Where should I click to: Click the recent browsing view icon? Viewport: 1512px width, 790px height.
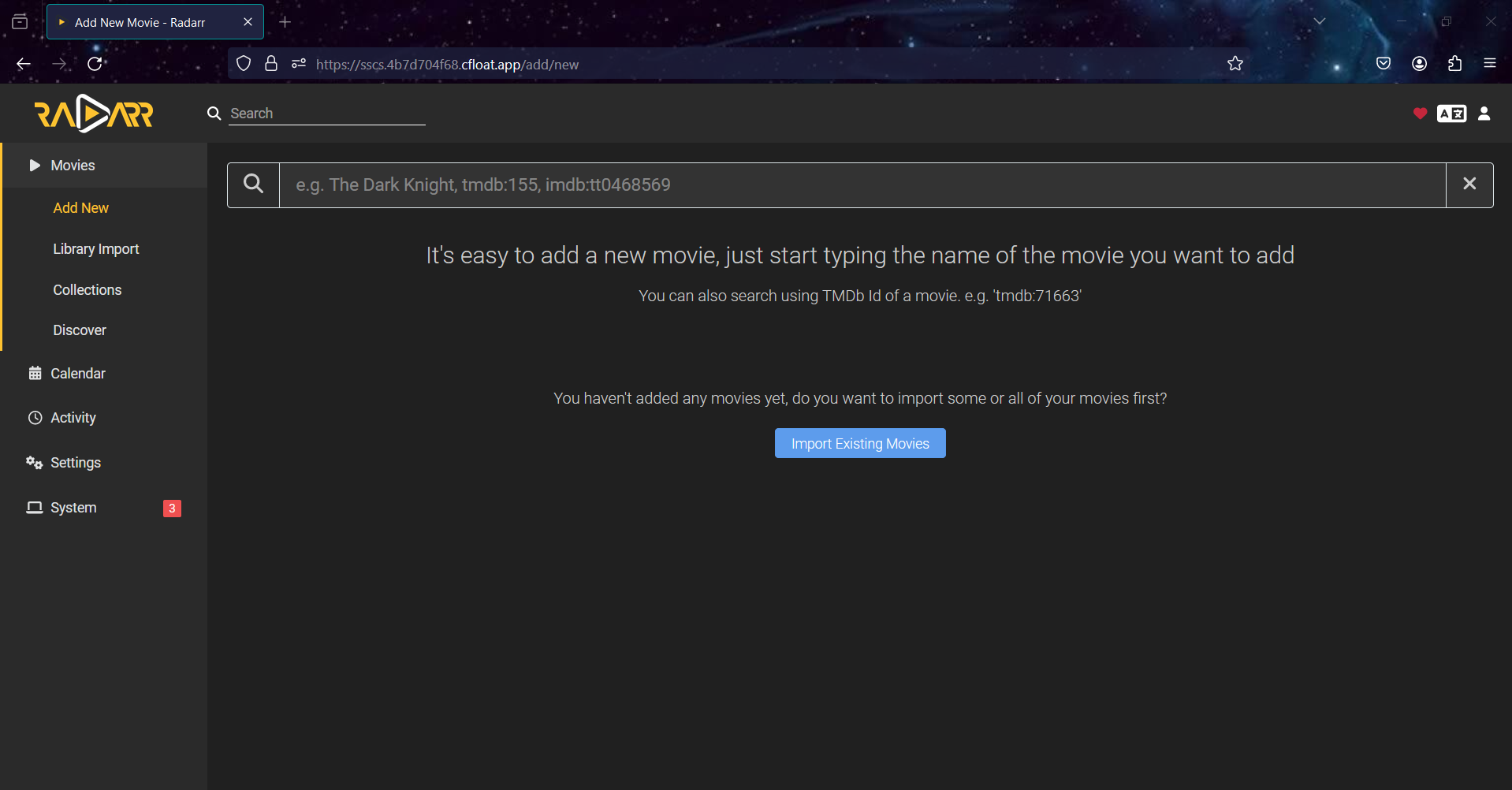(20, 22)
